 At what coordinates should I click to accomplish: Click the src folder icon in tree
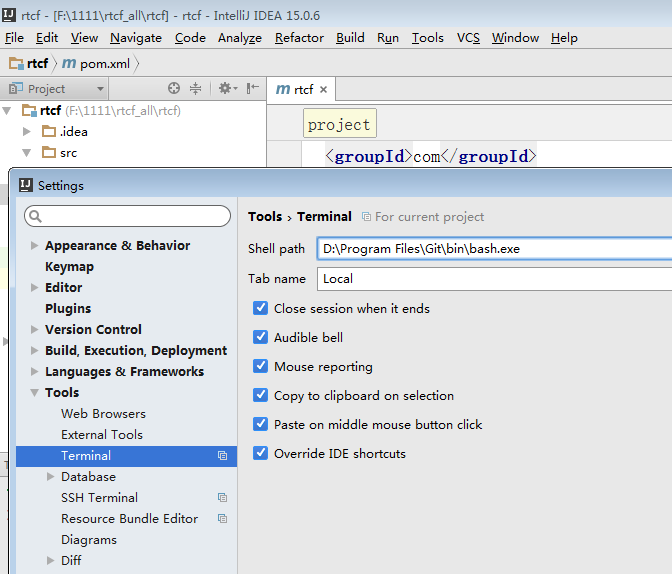(49, 152)
